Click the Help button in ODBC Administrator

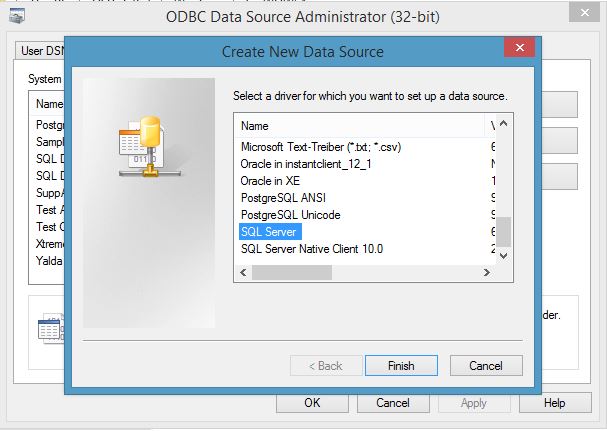[x=555, y=403]
